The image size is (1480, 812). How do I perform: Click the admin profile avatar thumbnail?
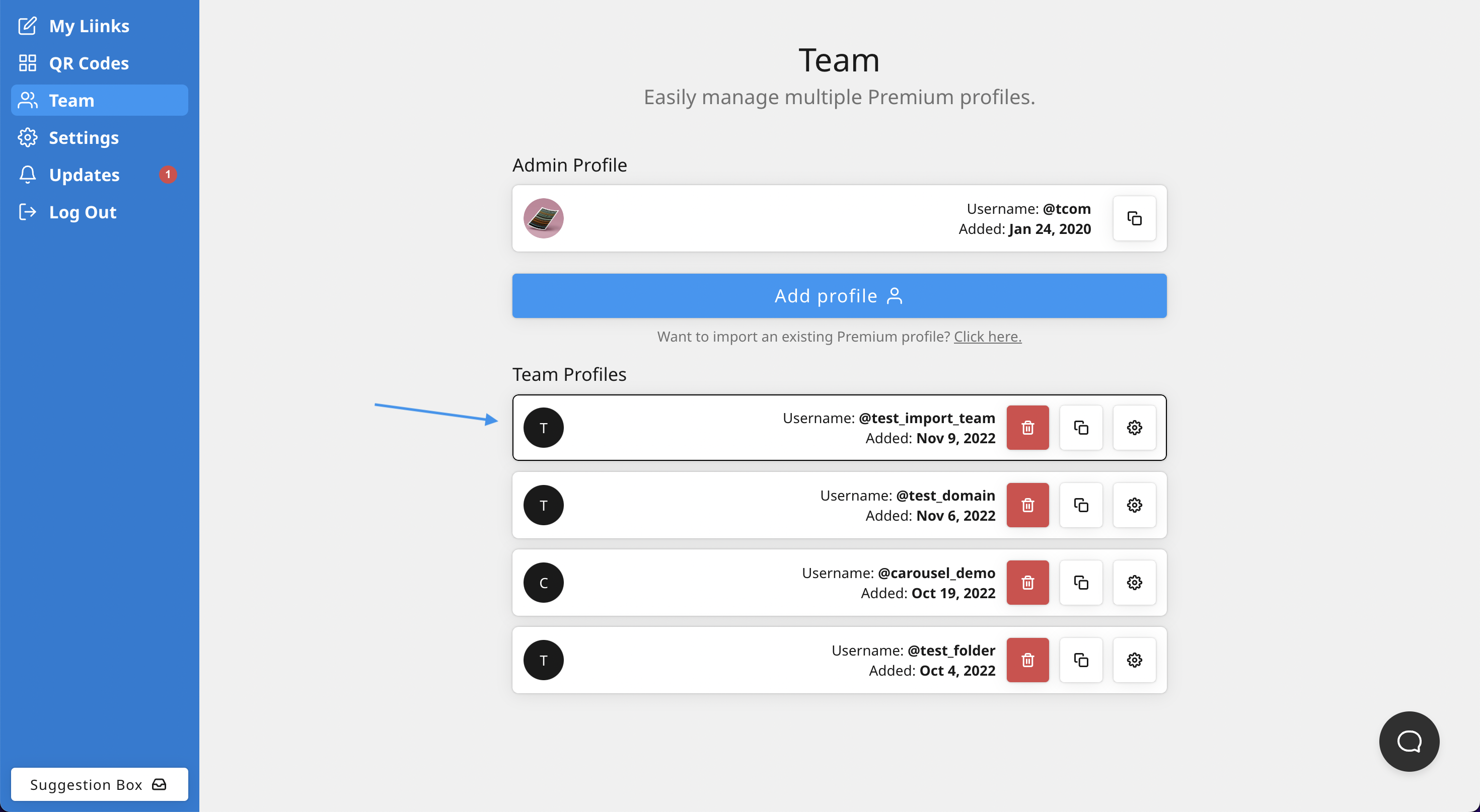pos(543,218)
